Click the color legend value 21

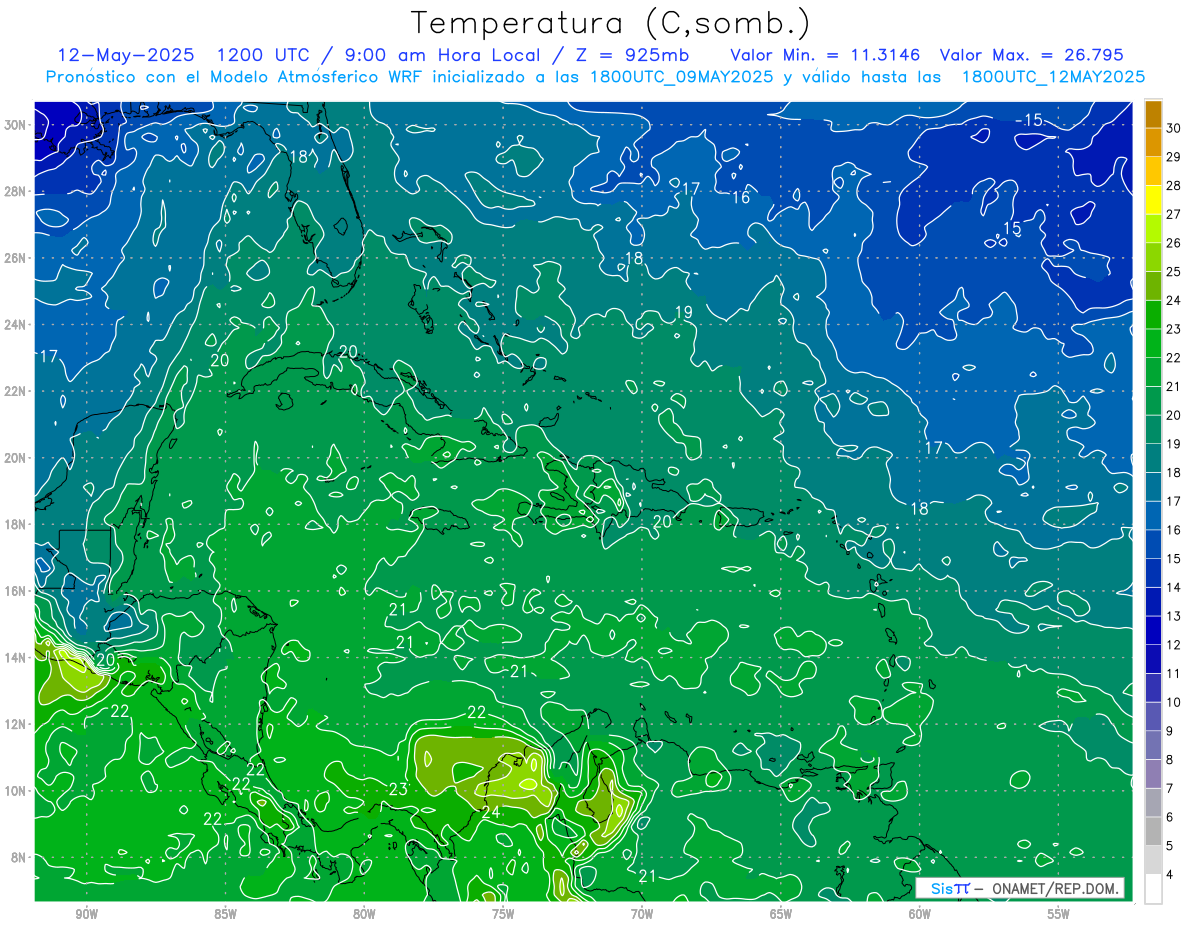pos(1173,386)
